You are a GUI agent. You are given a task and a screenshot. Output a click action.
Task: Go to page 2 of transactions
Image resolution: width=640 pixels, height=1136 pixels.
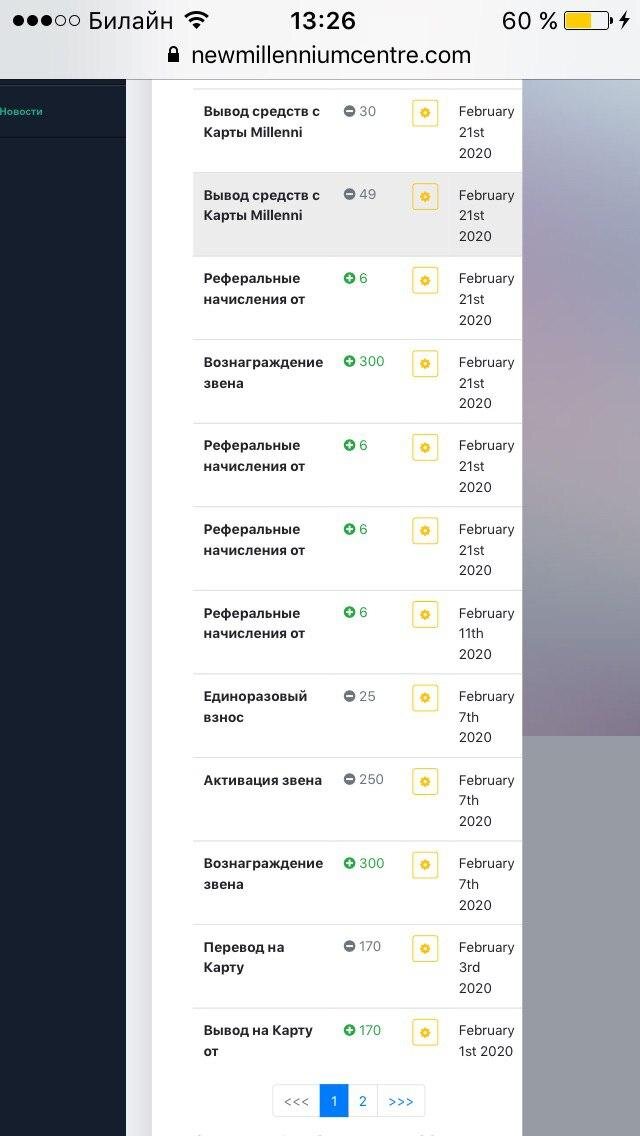pos(362,1101)
